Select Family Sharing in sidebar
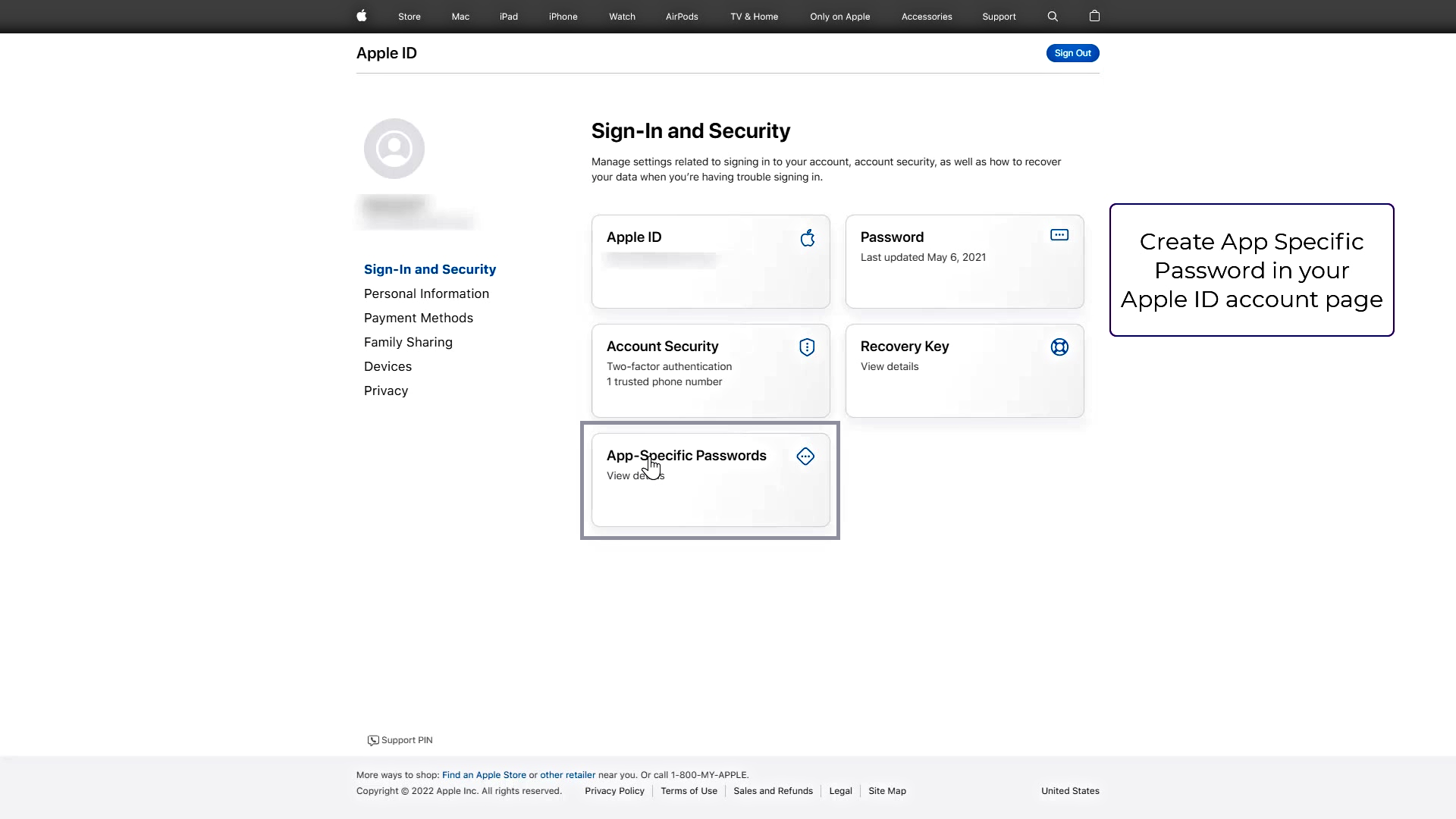Viewport: 1456px width, 819px height. 408,342
